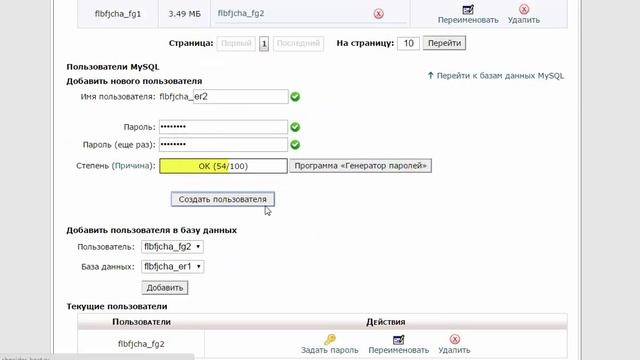
Task: Focus the Пароль input field
Action: pos(223,127)
